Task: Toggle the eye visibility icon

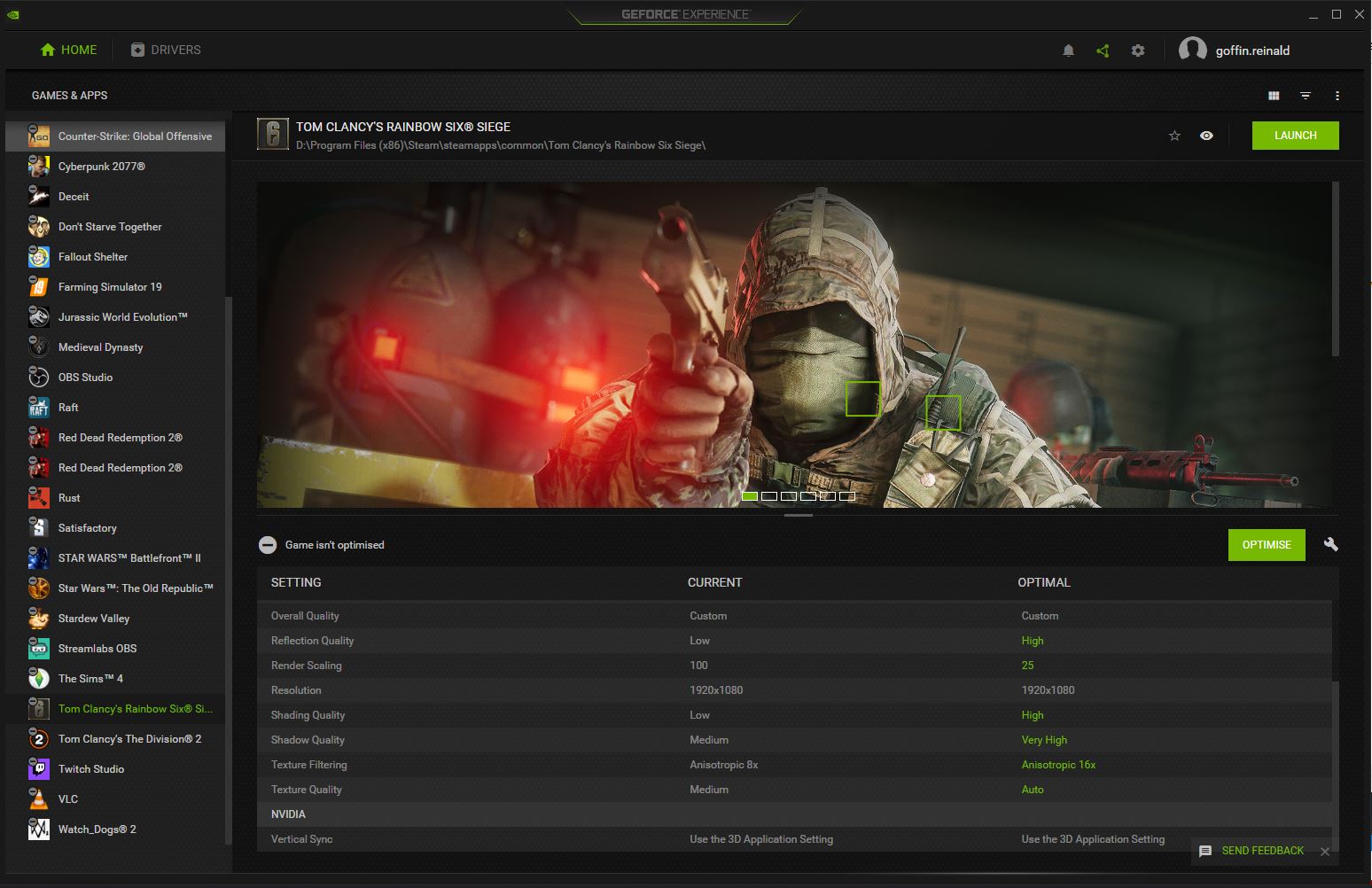Action: (x=1206, y=136)
